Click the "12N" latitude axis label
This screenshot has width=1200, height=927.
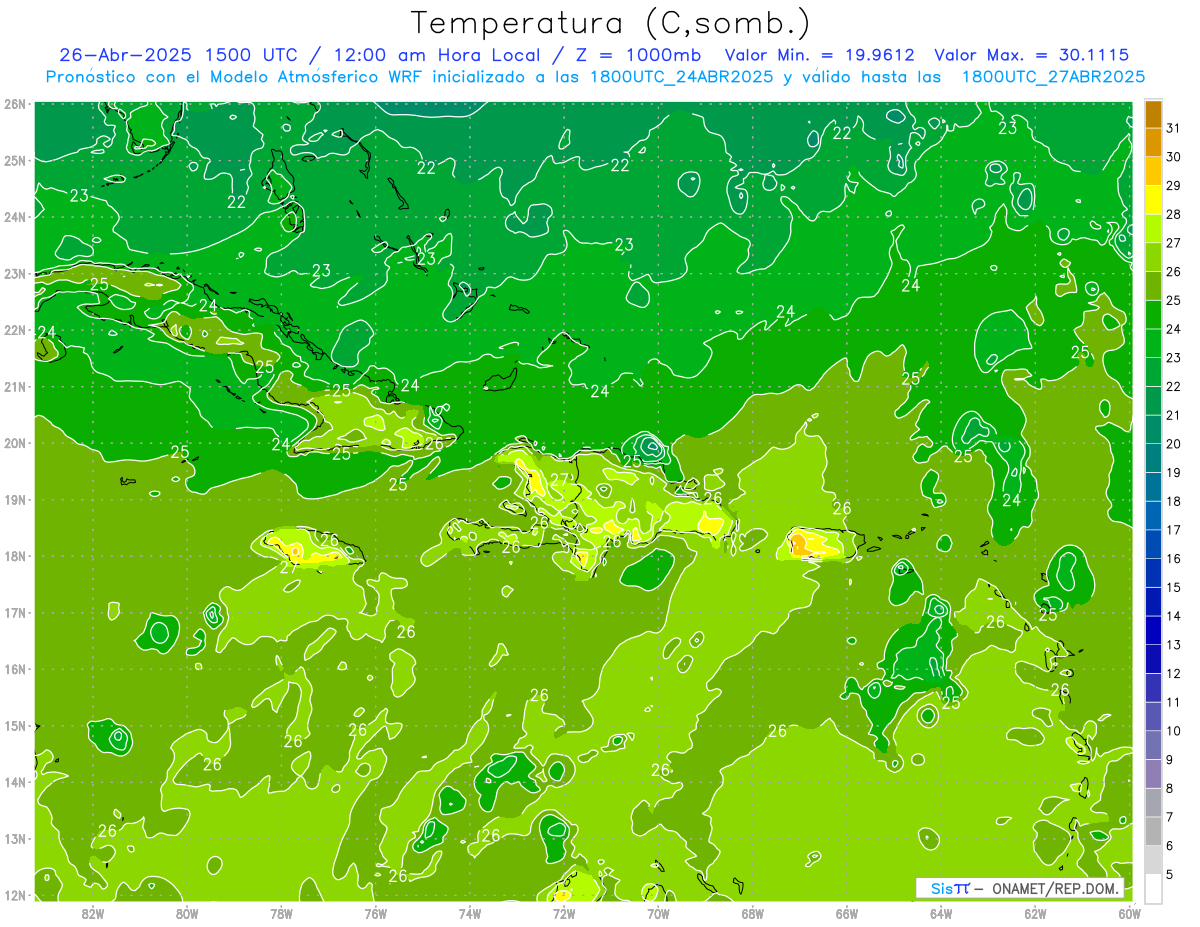[15, 895]
